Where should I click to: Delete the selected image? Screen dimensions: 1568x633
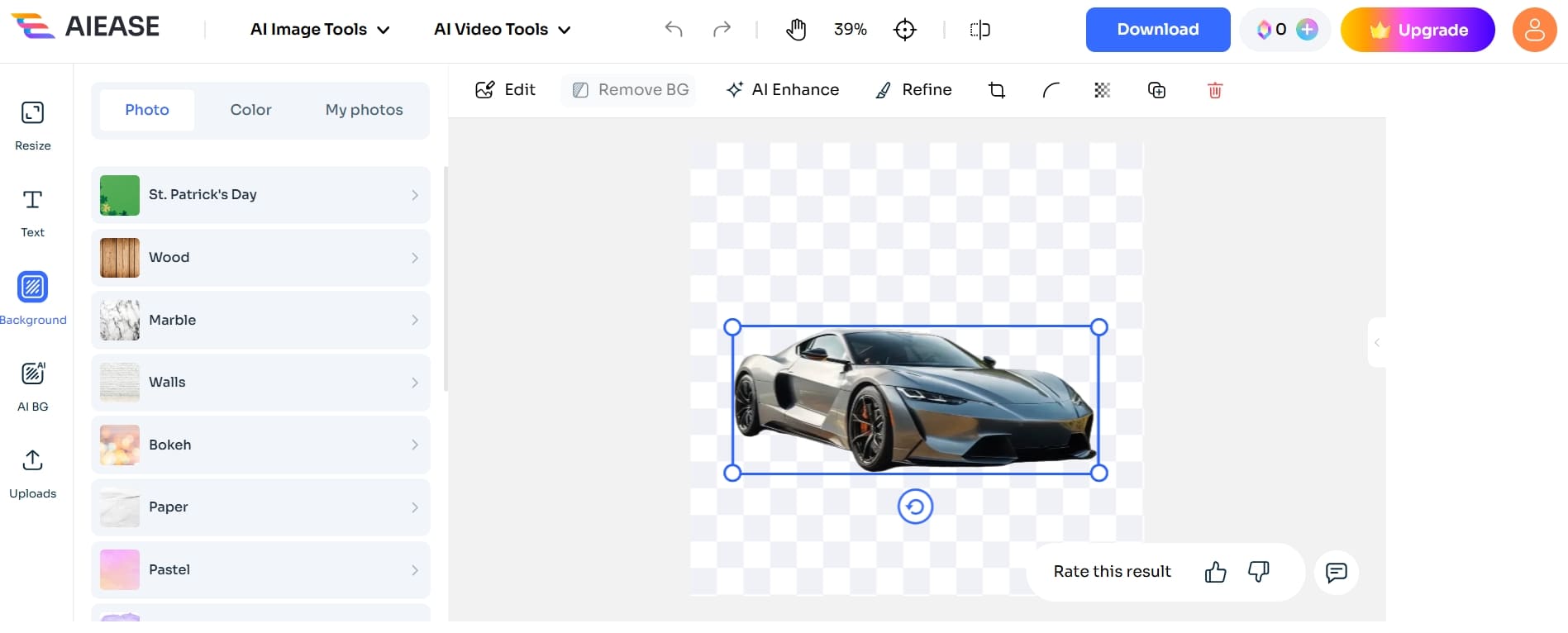coord(1215,90)
